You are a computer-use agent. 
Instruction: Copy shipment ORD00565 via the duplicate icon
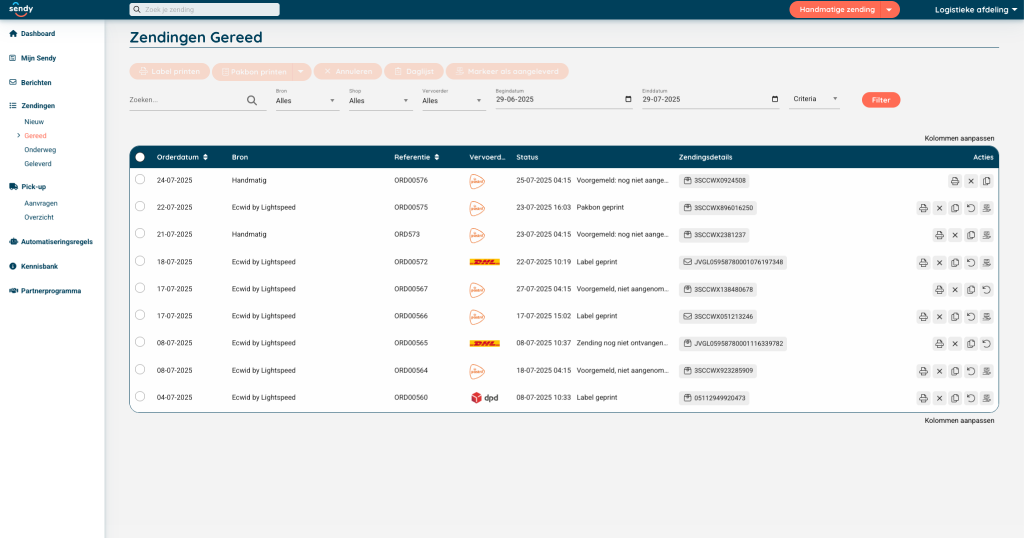(971, 343)
